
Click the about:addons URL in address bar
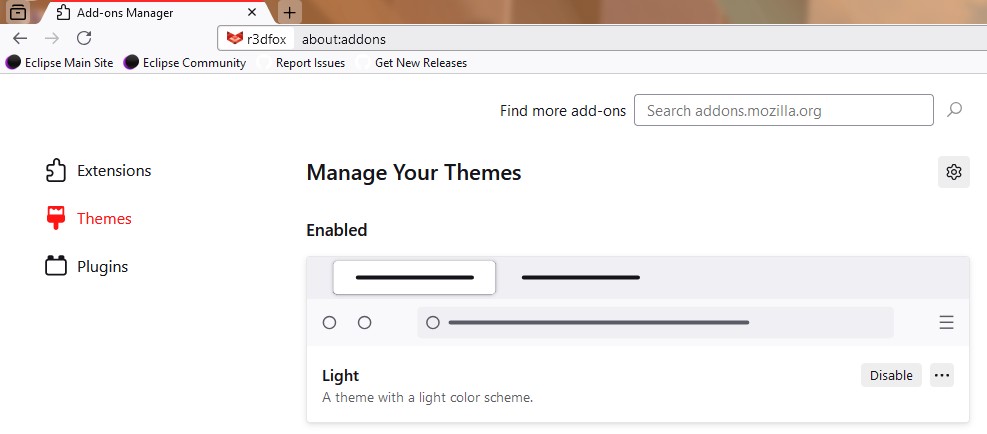[x=344, y=39]
